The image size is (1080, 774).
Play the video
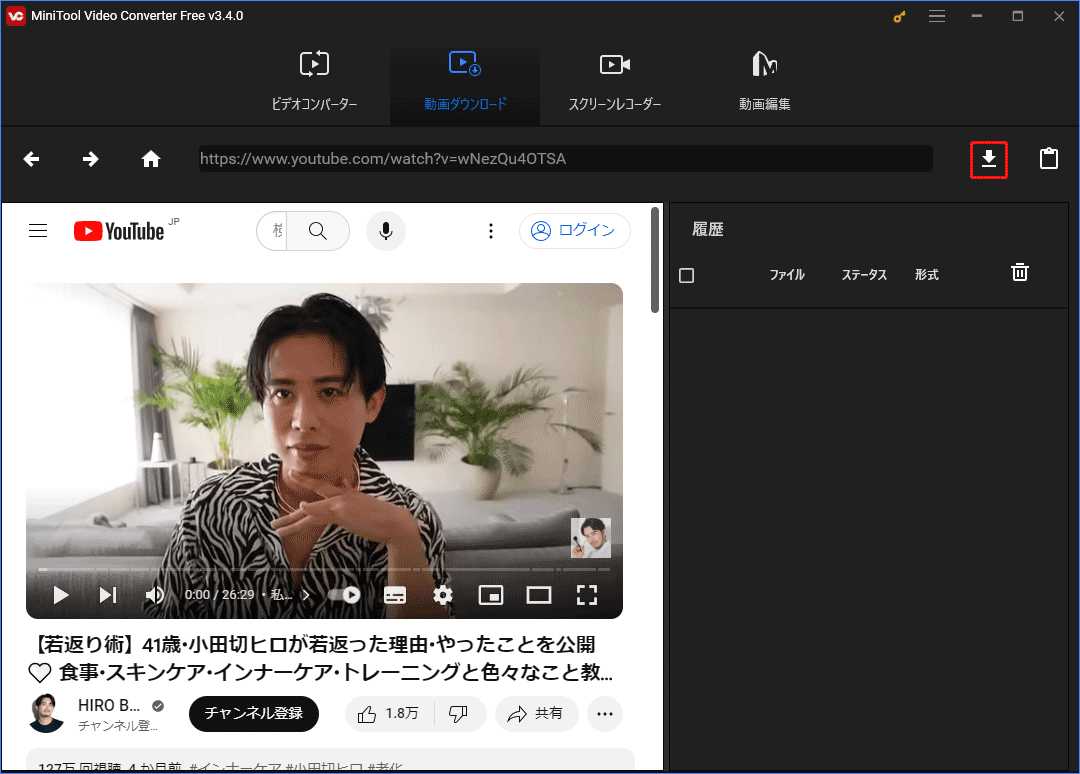coord(61,595)
